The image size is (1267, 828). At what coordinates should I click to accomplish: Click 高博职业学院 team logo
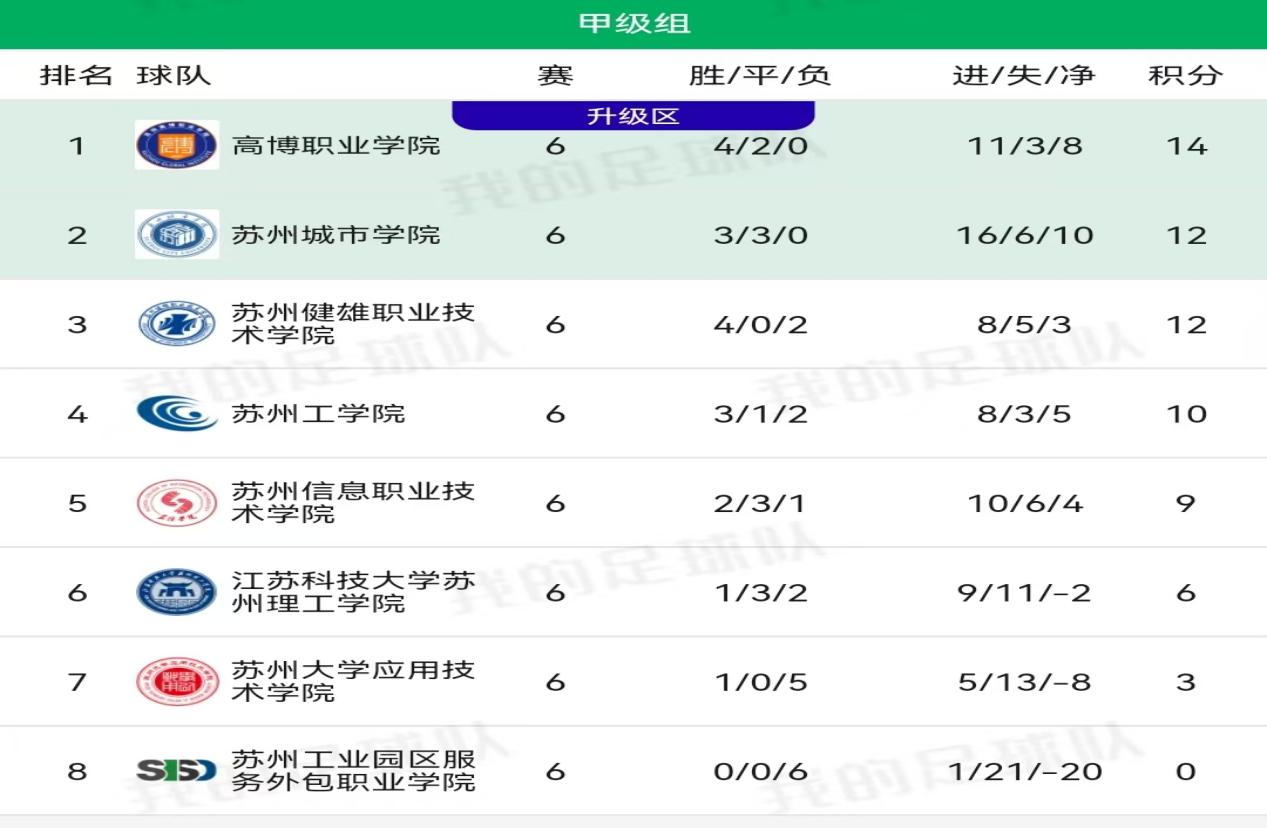click(177, 145)
